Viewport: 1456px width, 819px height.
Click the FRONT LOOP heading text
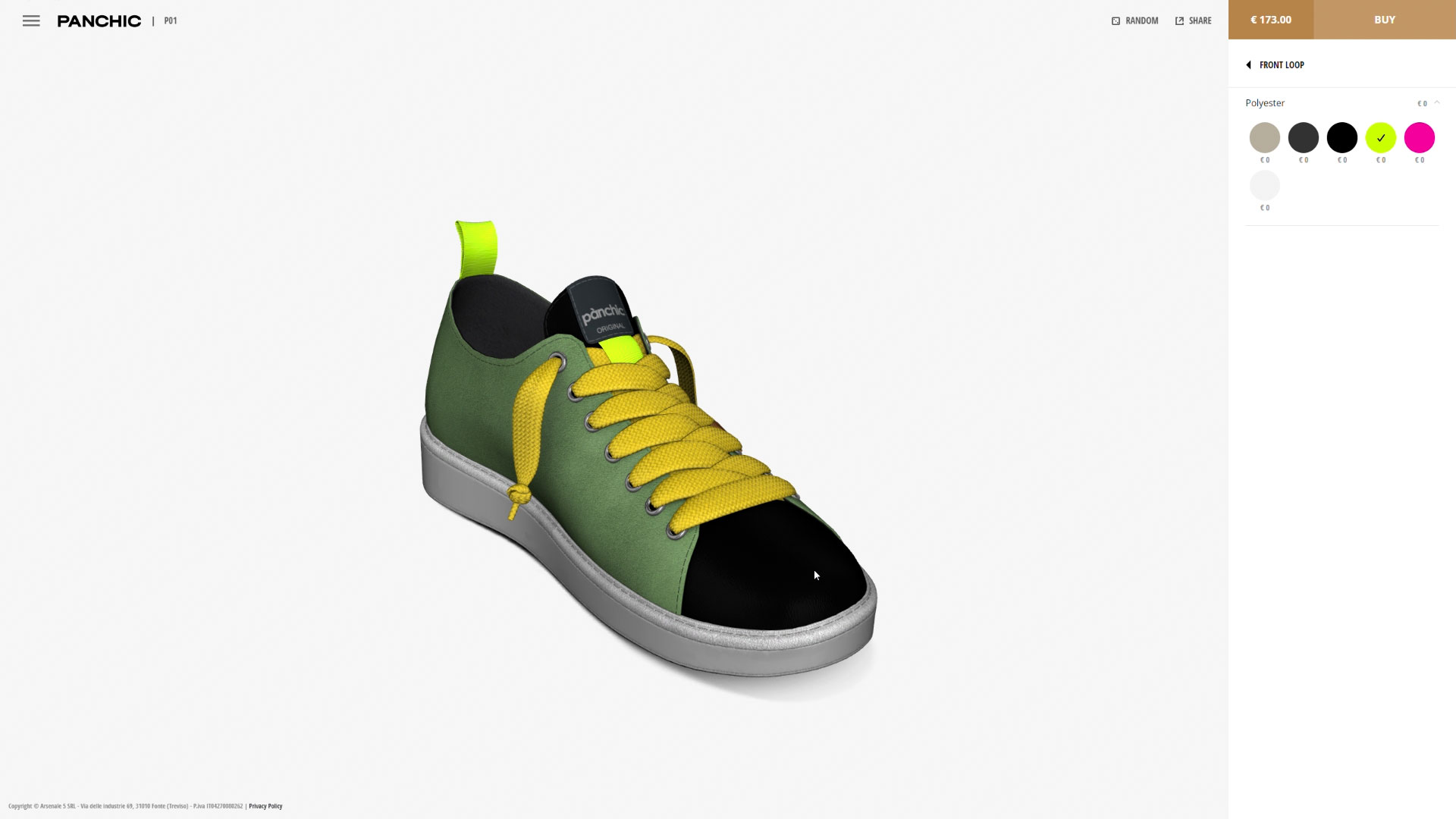tap(1282, 65)
